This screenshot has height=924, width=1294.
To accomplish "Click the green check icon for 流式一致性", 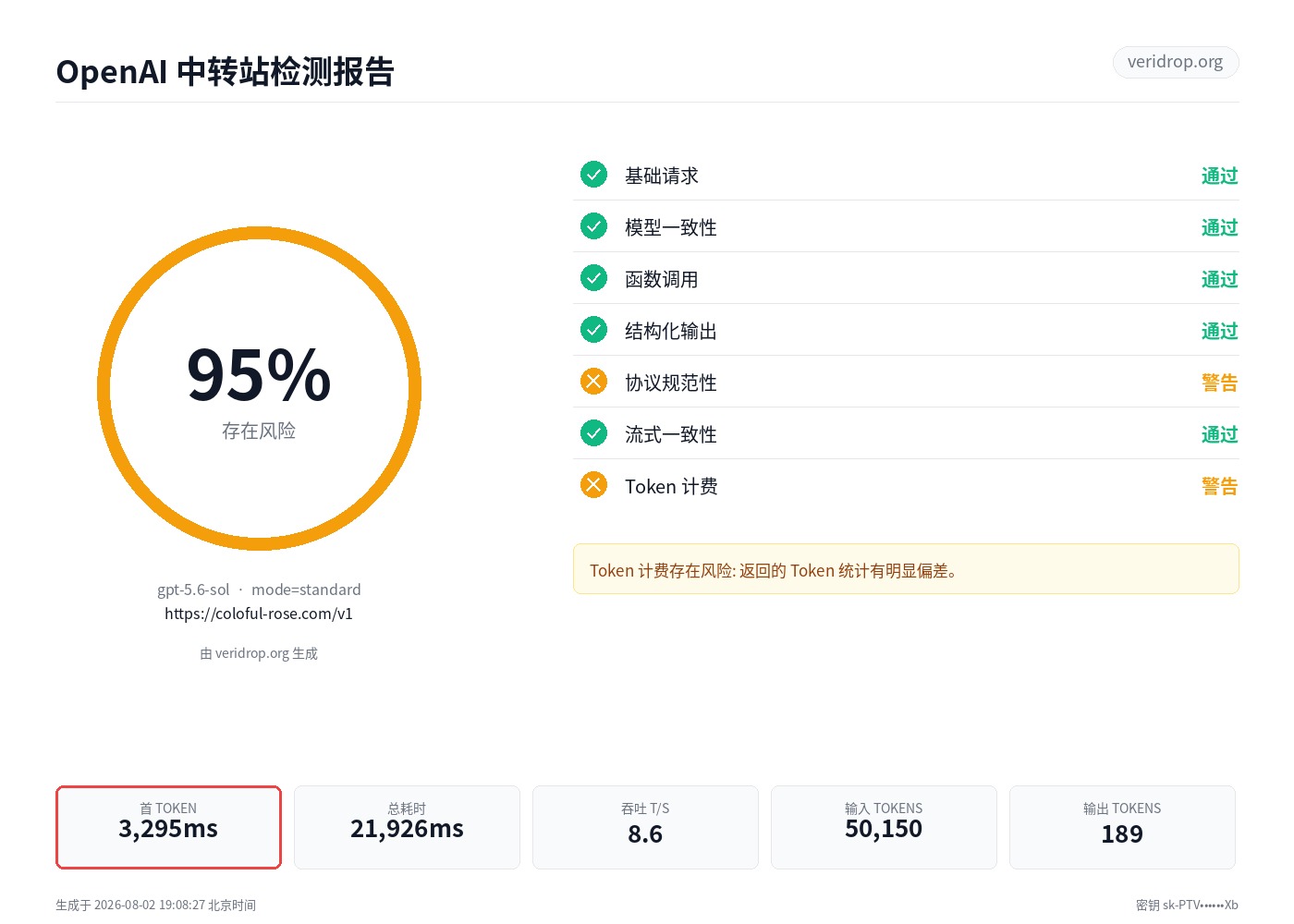I will (x=593, y=433).
